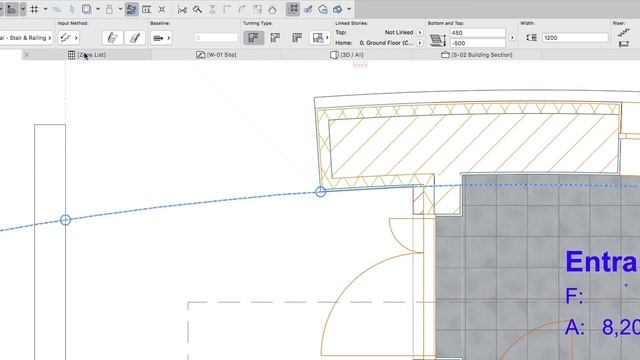
Task: Click the blue zone area value 'A: 8,20'
Action: coord(602,327)
